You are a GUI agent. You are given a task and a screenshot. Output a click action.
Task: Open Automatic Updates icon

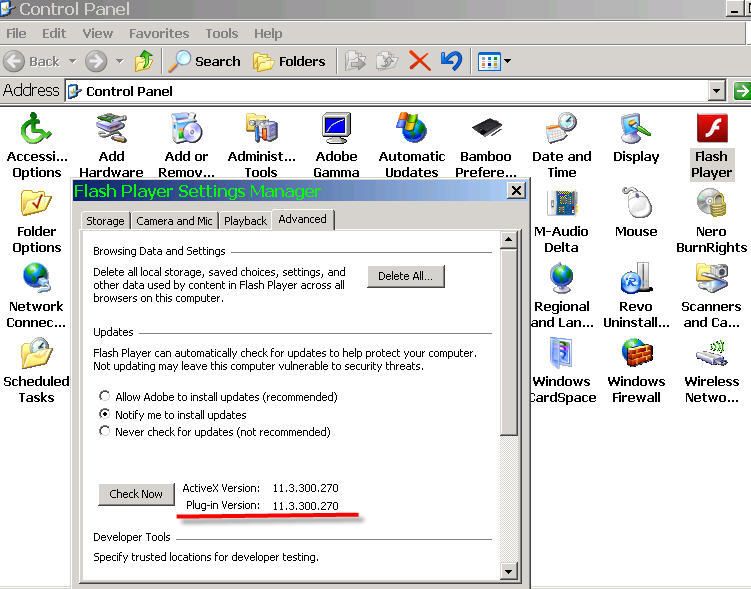411,146
